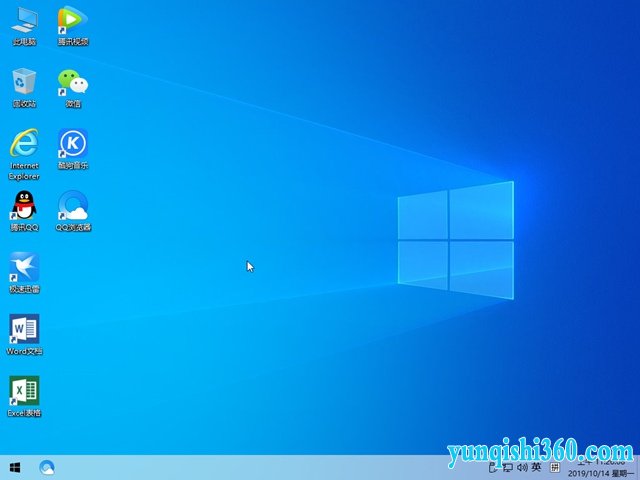Click the Windows logo on the wallpaper

click(x=455, y=240)
